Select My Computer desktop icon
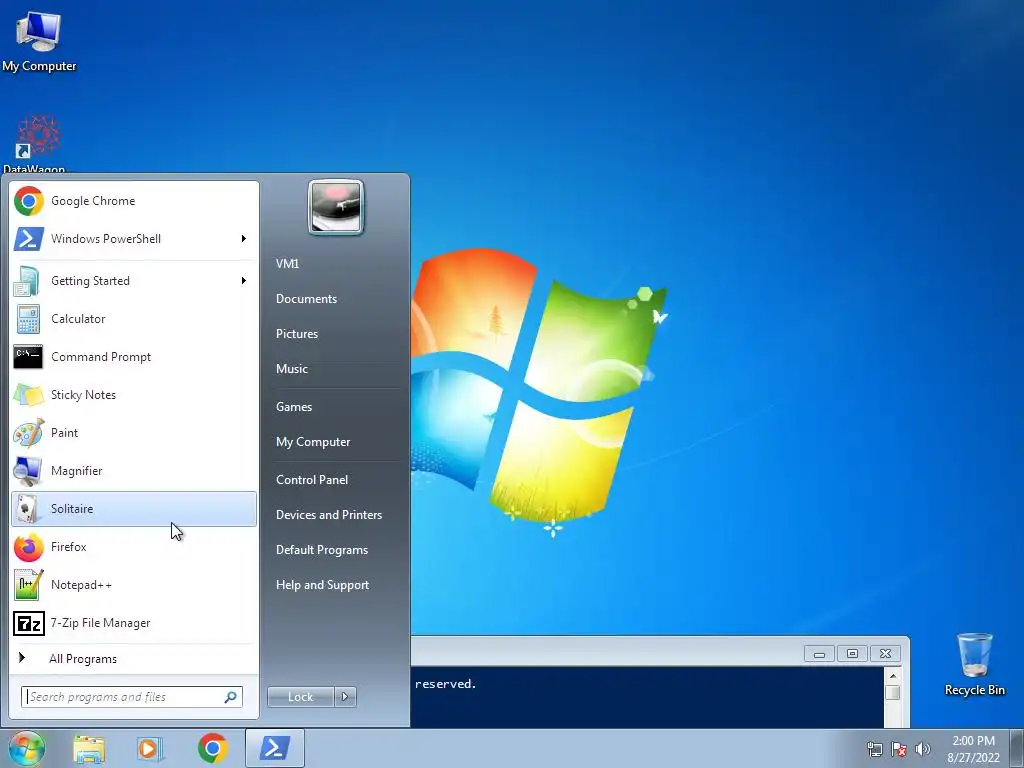The height and width of the screenshot is (768, 1024). (x=39, y=40)
